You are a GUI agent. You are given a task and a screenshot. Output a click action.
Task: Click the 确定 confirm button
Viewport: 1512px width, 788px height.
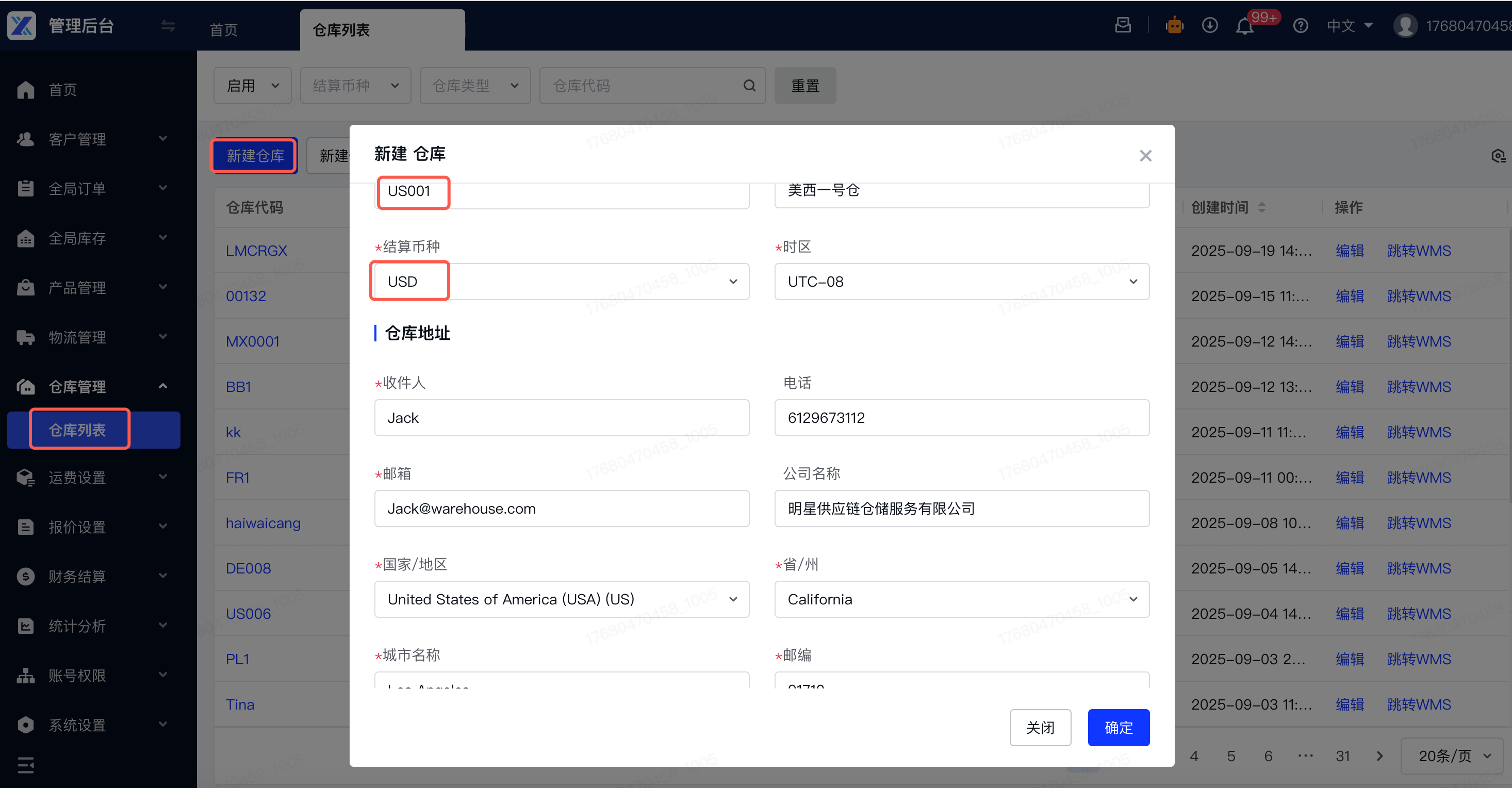[1117, 727]
